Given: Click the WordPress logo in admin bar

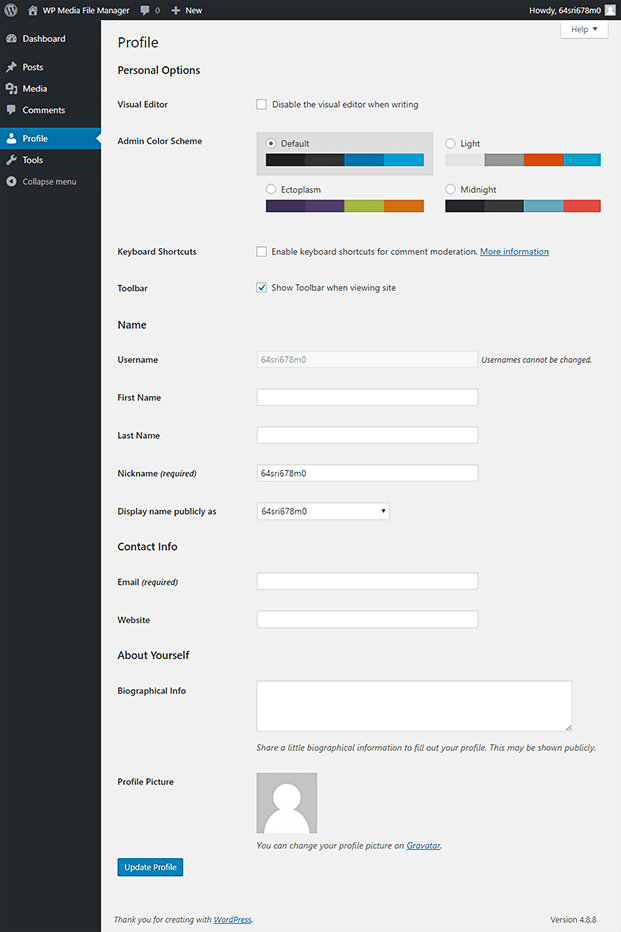Looking at the screenshot, I should pyautogui.click(x=11, y=10).
